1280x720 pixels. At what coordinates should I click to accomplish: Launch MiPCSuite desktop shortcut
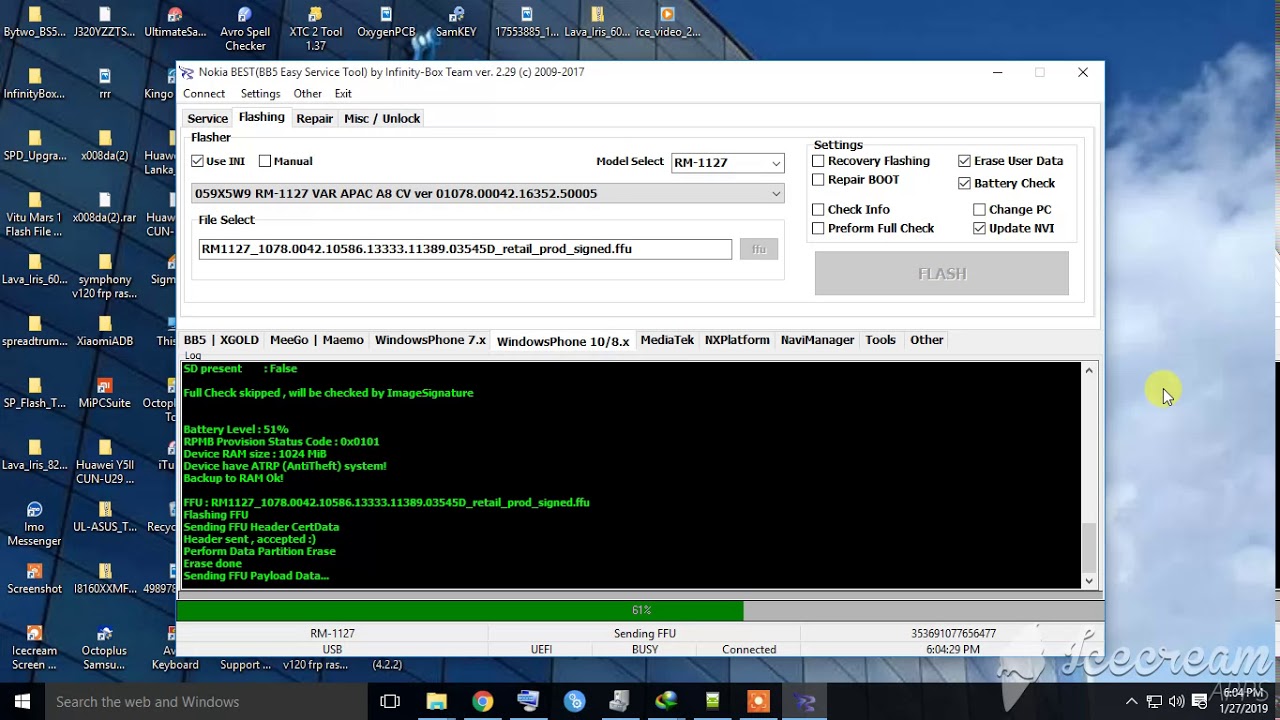[x=104, y=394]
